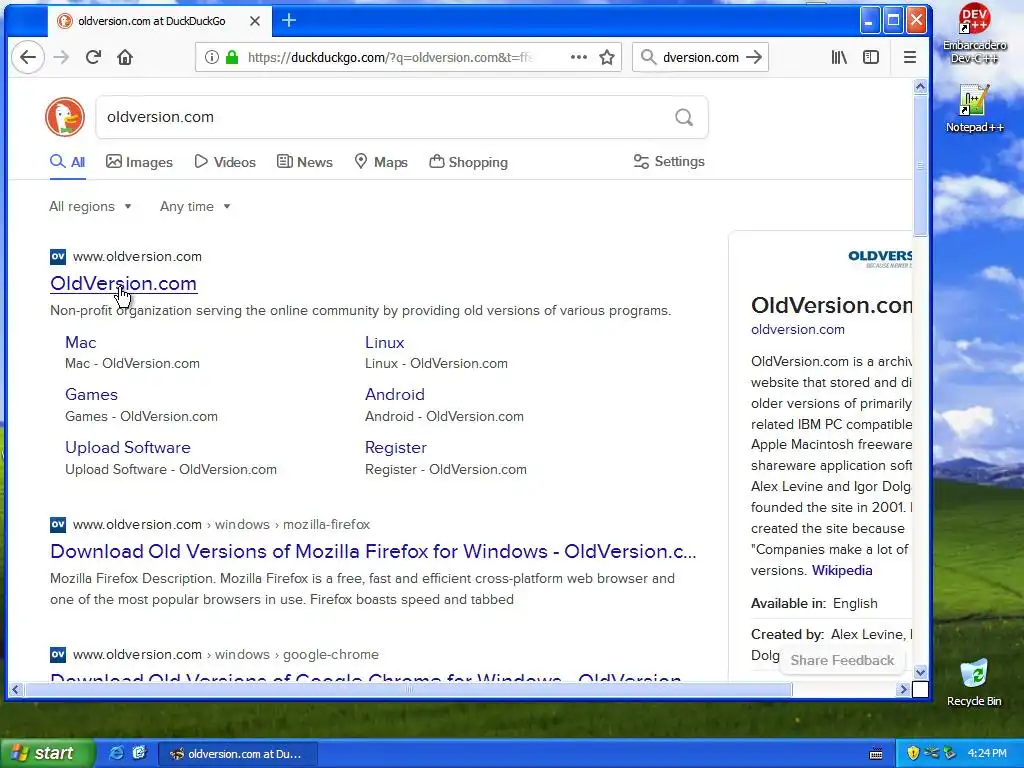Toggle the sidebar view icon
1024x768 pixels.
tap(871, 57)
